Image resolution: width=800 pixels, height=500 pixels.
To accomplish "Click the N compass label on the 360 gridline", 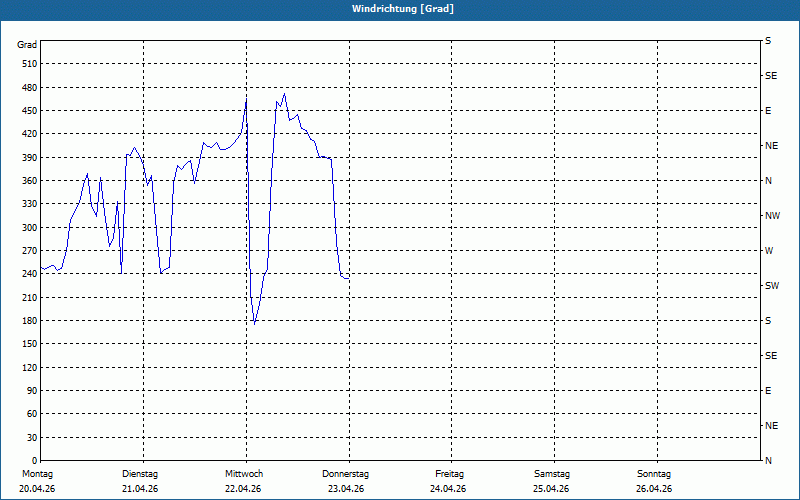I will coord(768,181).
